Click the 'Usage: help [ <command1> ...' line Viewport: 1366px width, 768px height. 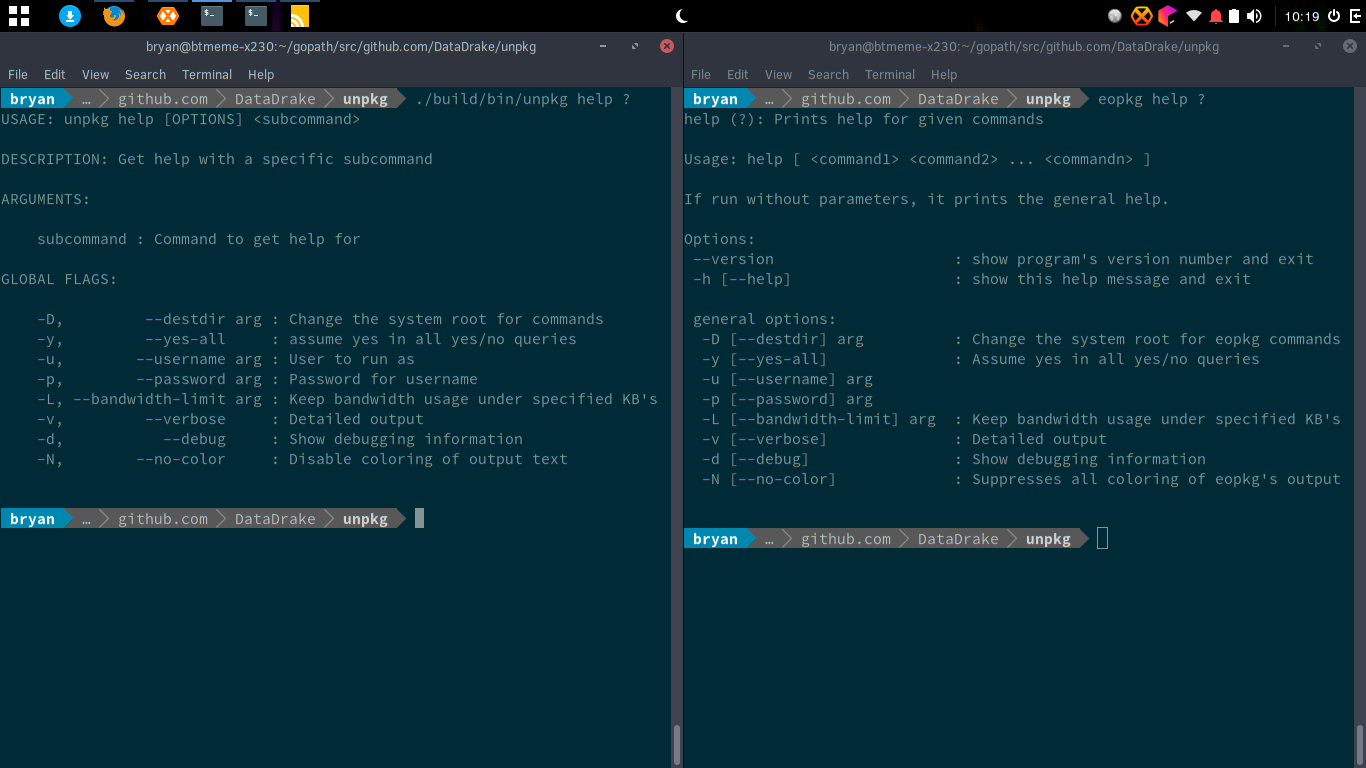[918, 159]
